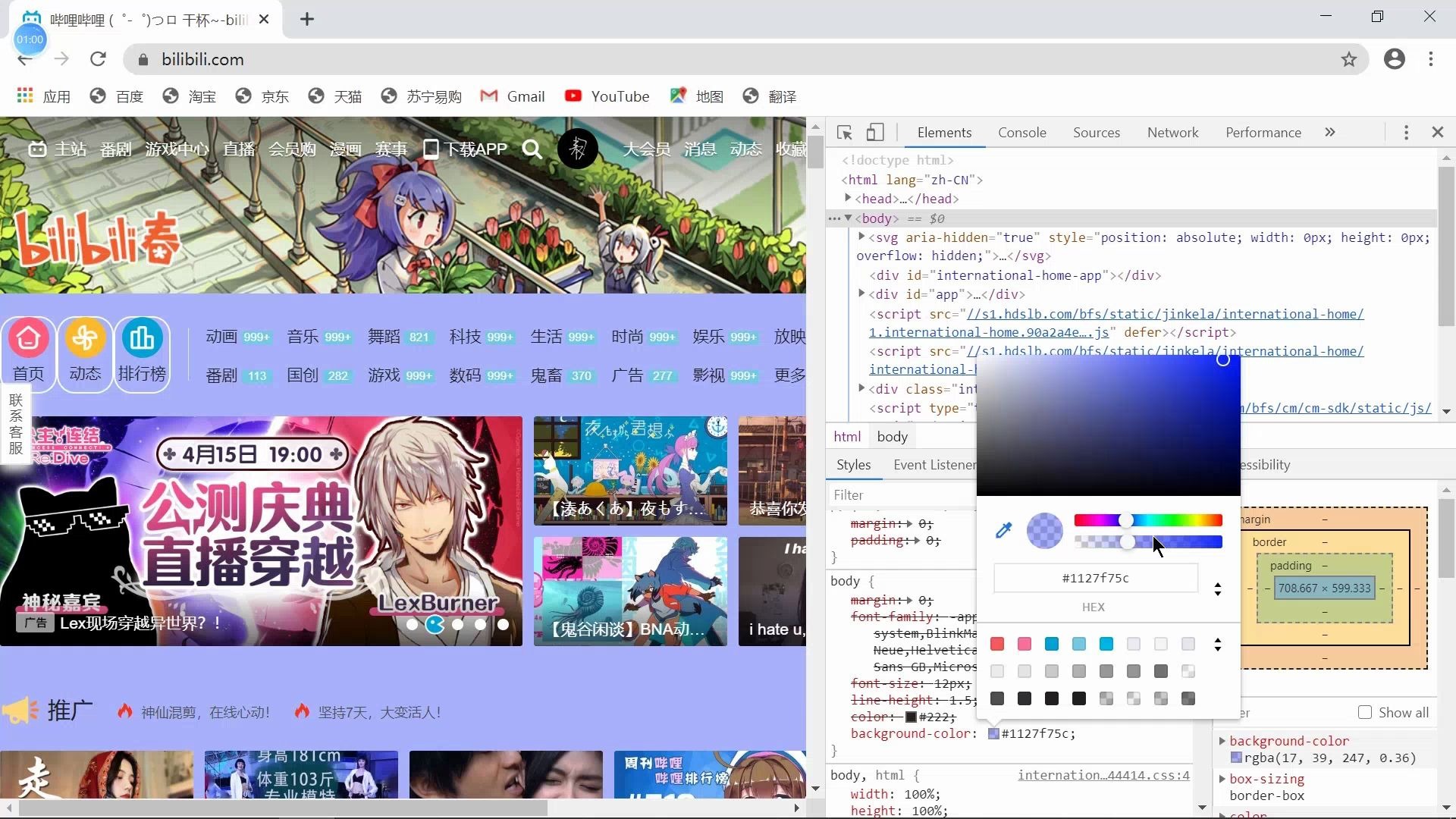The image size is (1456, 819).
Task: Click the bilibili search magnifier icon
Action: (532, 149)
